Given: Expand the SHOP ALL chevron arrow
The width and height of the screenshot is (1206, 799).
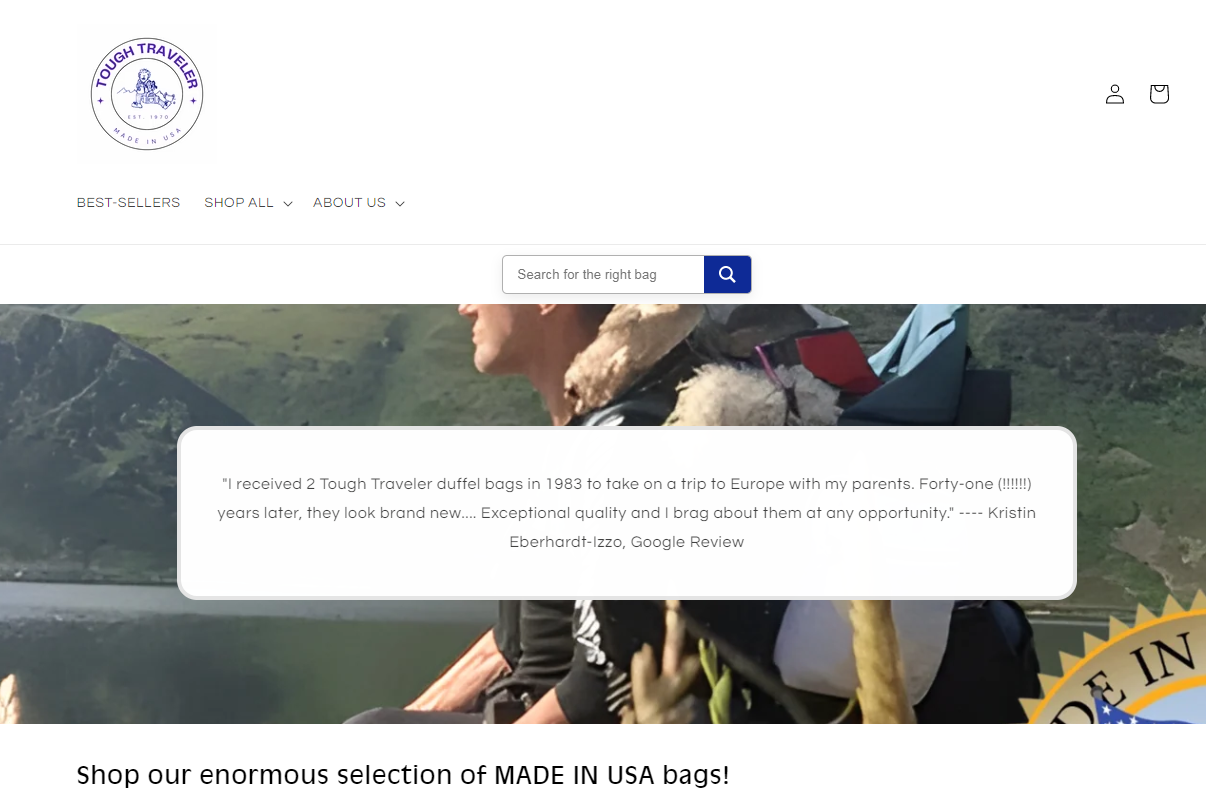Looking at the screenshot, I should (288, 204).
